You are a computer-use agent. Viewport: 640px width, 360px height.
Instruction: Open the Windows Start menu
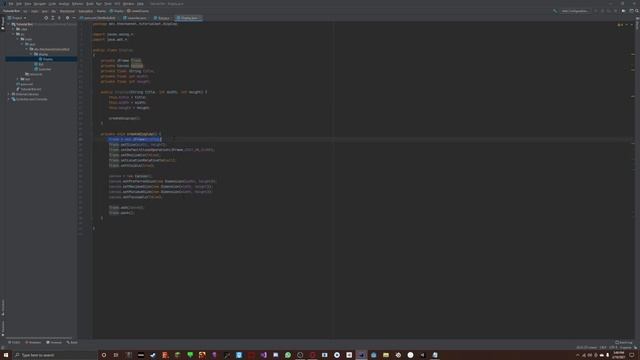pyautogui.click(x=6, y=355)
